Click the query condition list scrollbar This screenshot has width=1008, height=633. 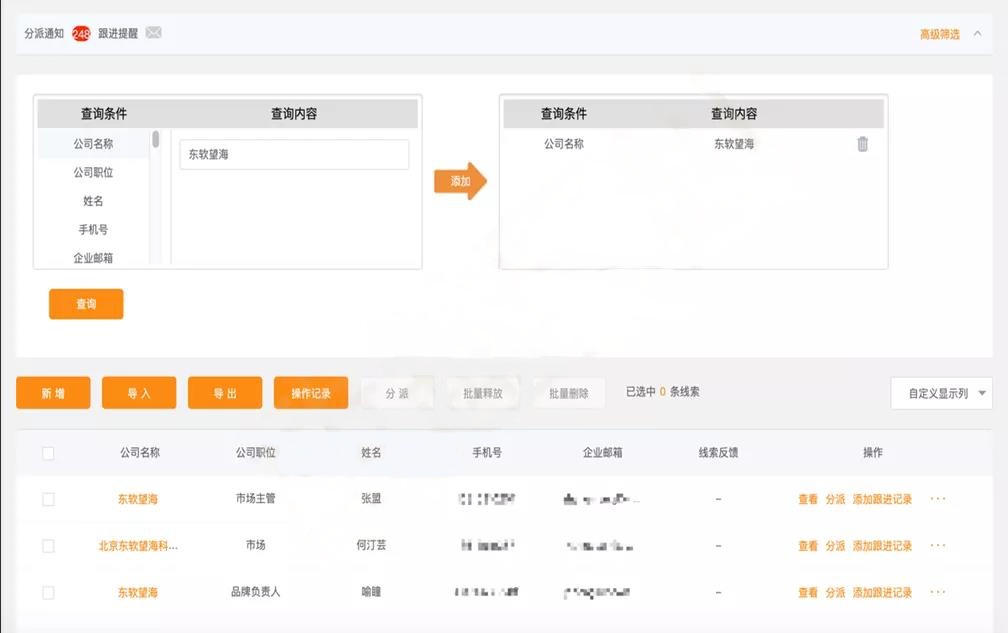[x=156, y=140]
